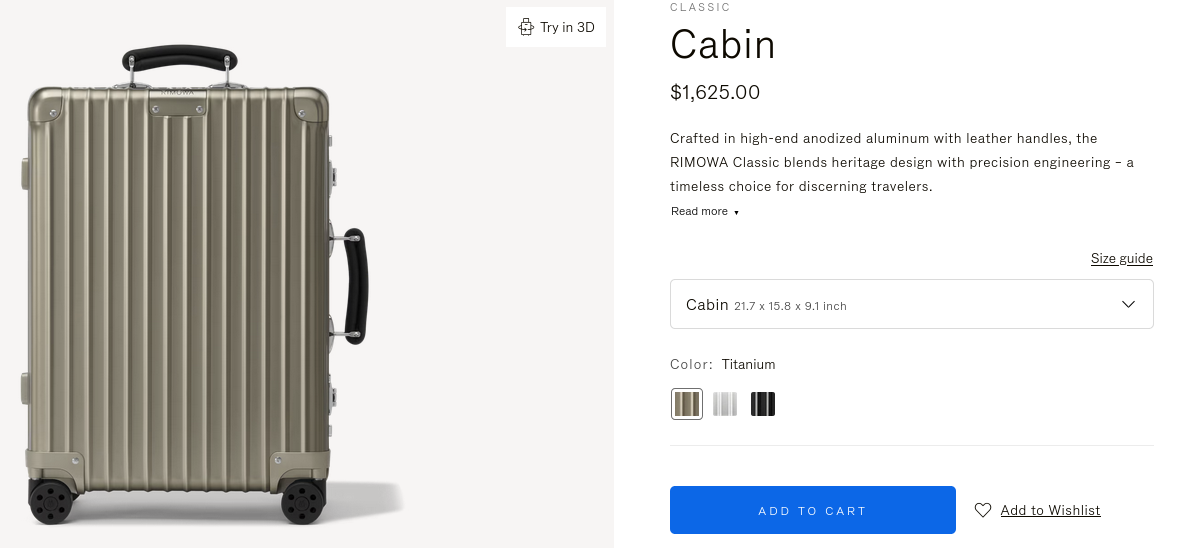Click the product description paragraph
The height and width of the screenshot is (548, 1182).
(900, 162)
